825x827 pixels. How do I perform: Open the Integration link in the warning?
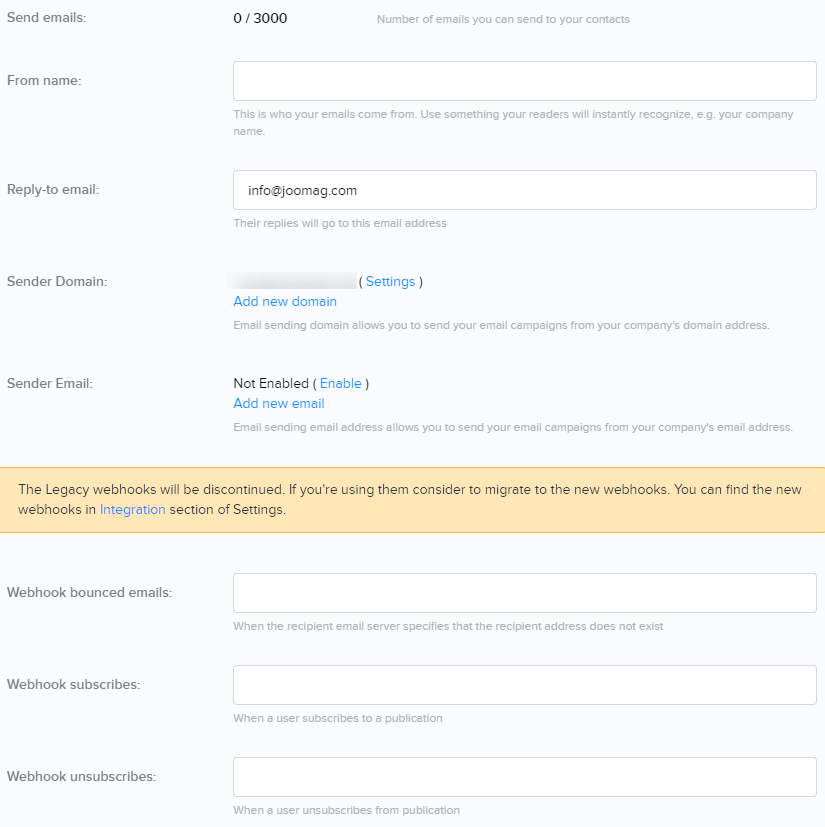[132, 510]
